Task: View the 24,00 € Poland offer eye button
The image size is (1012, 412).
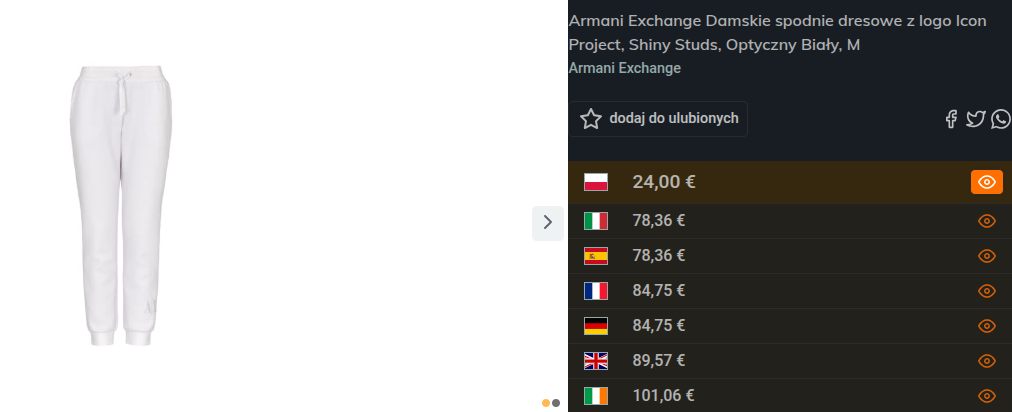Action: (x=986, y=182)
